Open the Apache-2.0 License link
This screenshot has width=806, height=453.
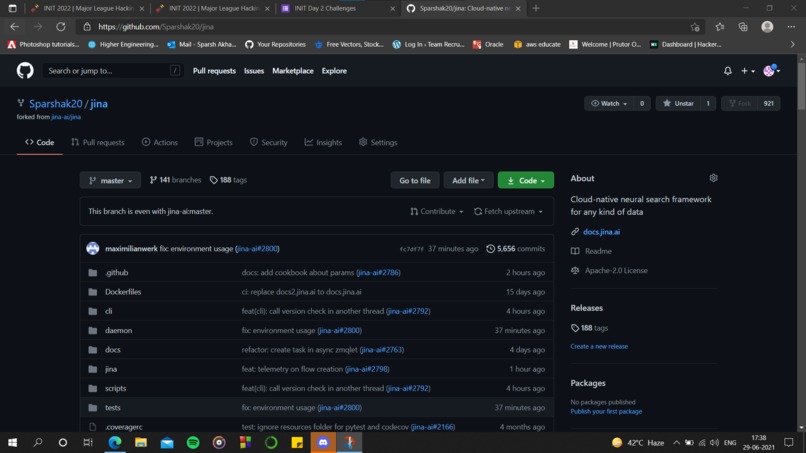coord(616,270)
